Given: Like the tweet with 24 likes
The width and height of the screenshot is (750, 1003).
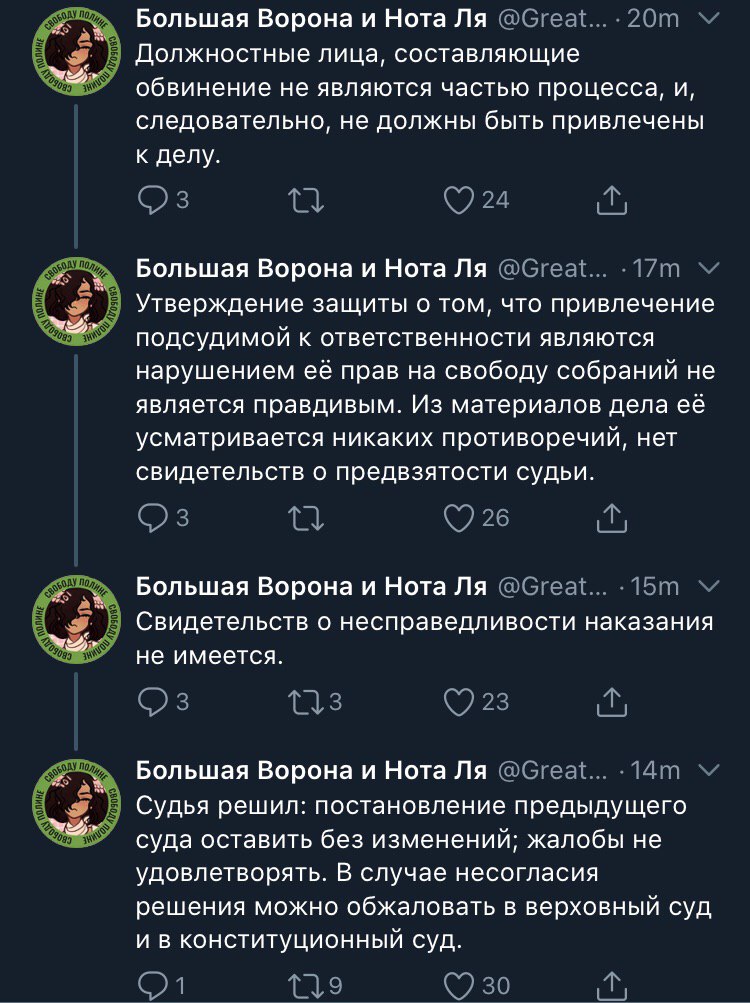Looking at the screenshot, I should coord(459,201).
